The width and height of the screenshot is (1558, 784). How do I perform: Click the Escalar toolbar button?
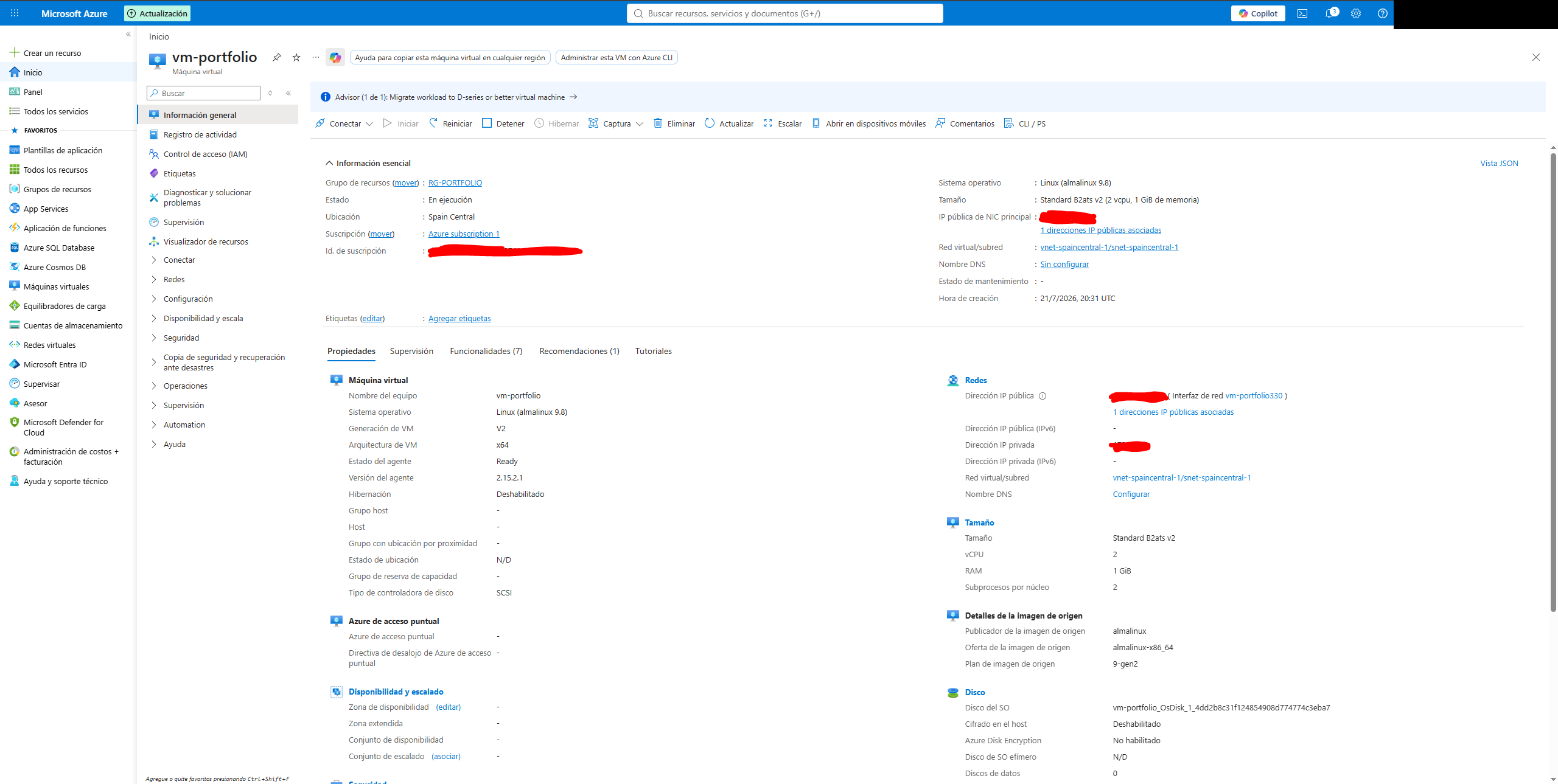[783, 123]
